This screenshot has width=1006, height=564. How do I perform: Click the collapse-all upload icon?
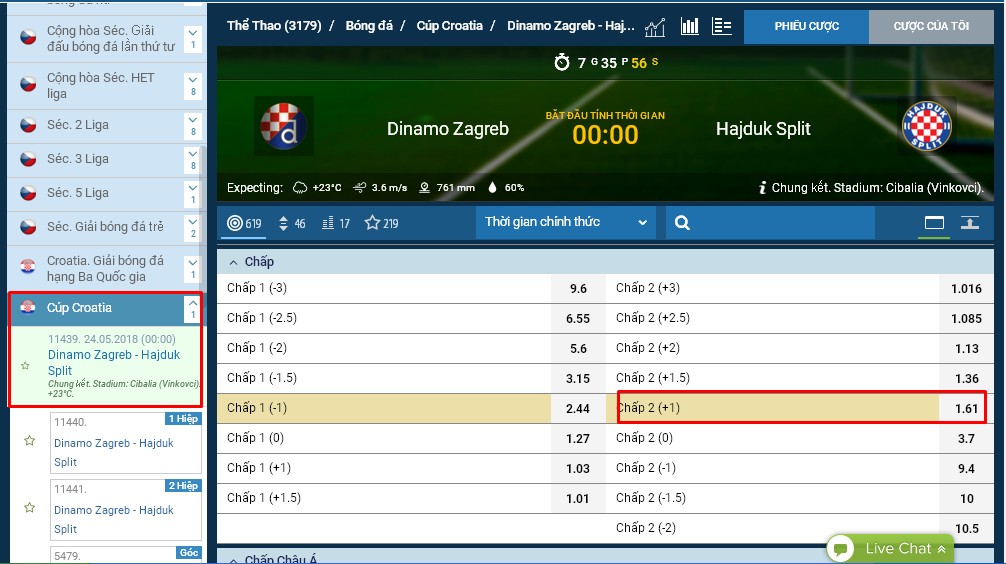tap(969, 223)
